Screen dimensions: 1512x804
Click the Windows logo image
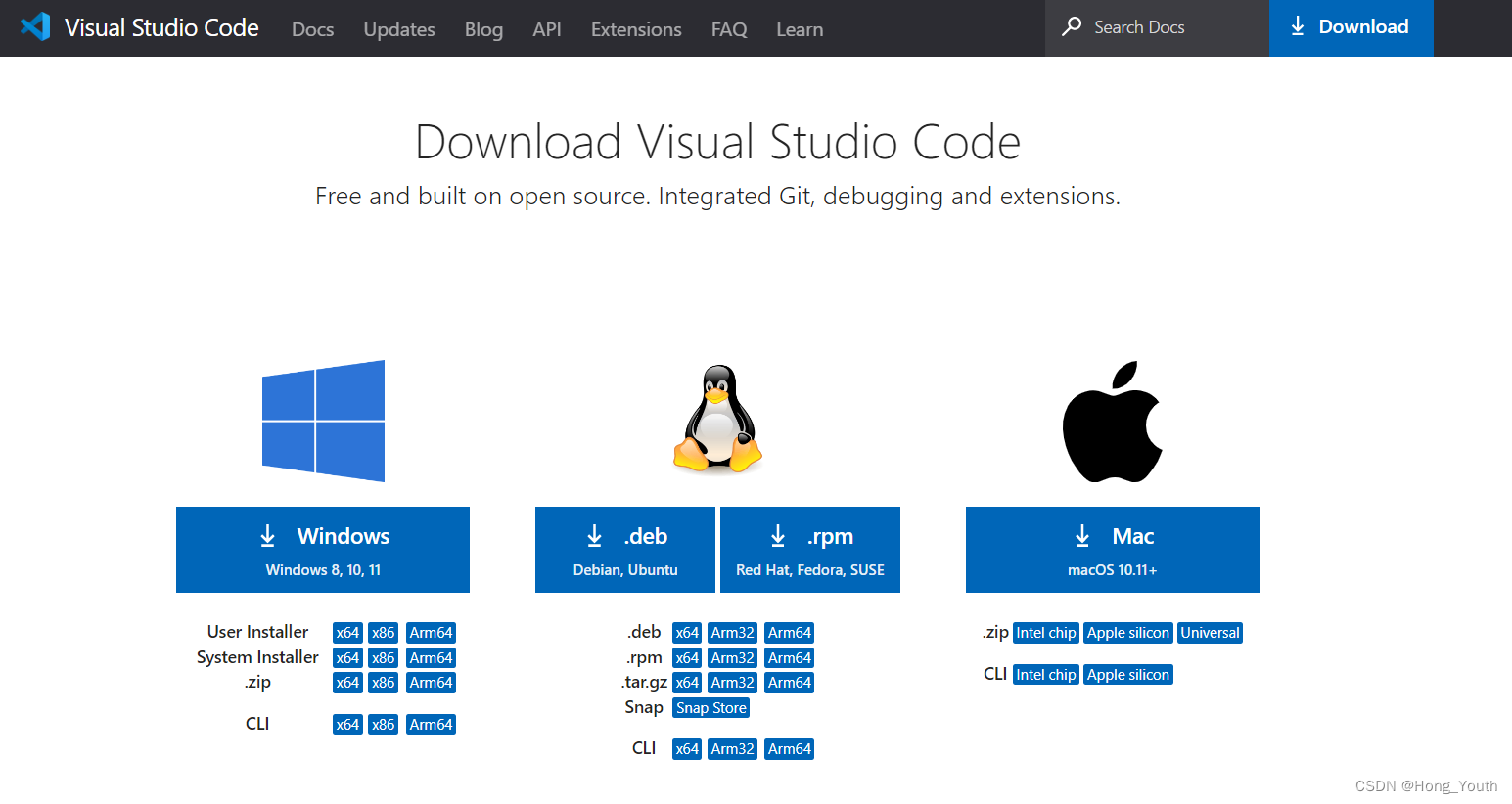click(x=323, y=421)
